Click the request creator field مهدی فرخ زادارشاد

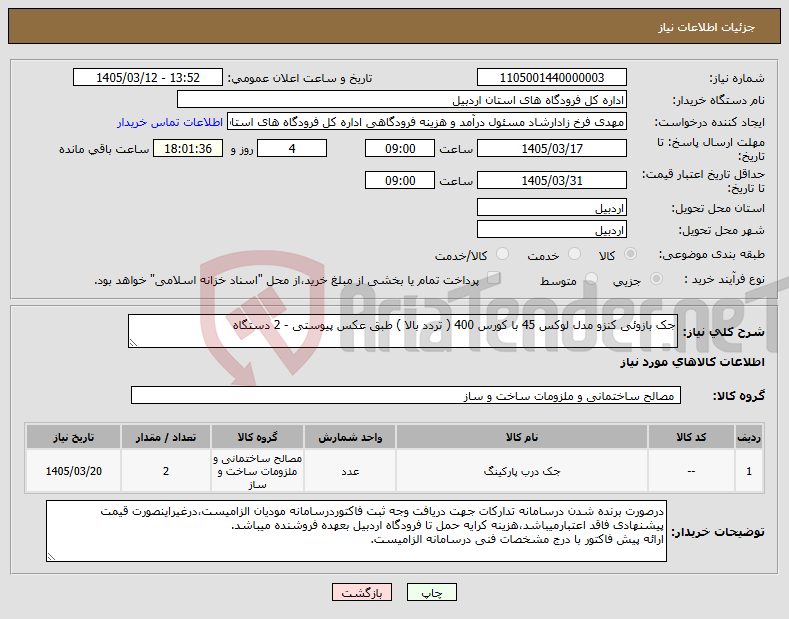point(427,122)
